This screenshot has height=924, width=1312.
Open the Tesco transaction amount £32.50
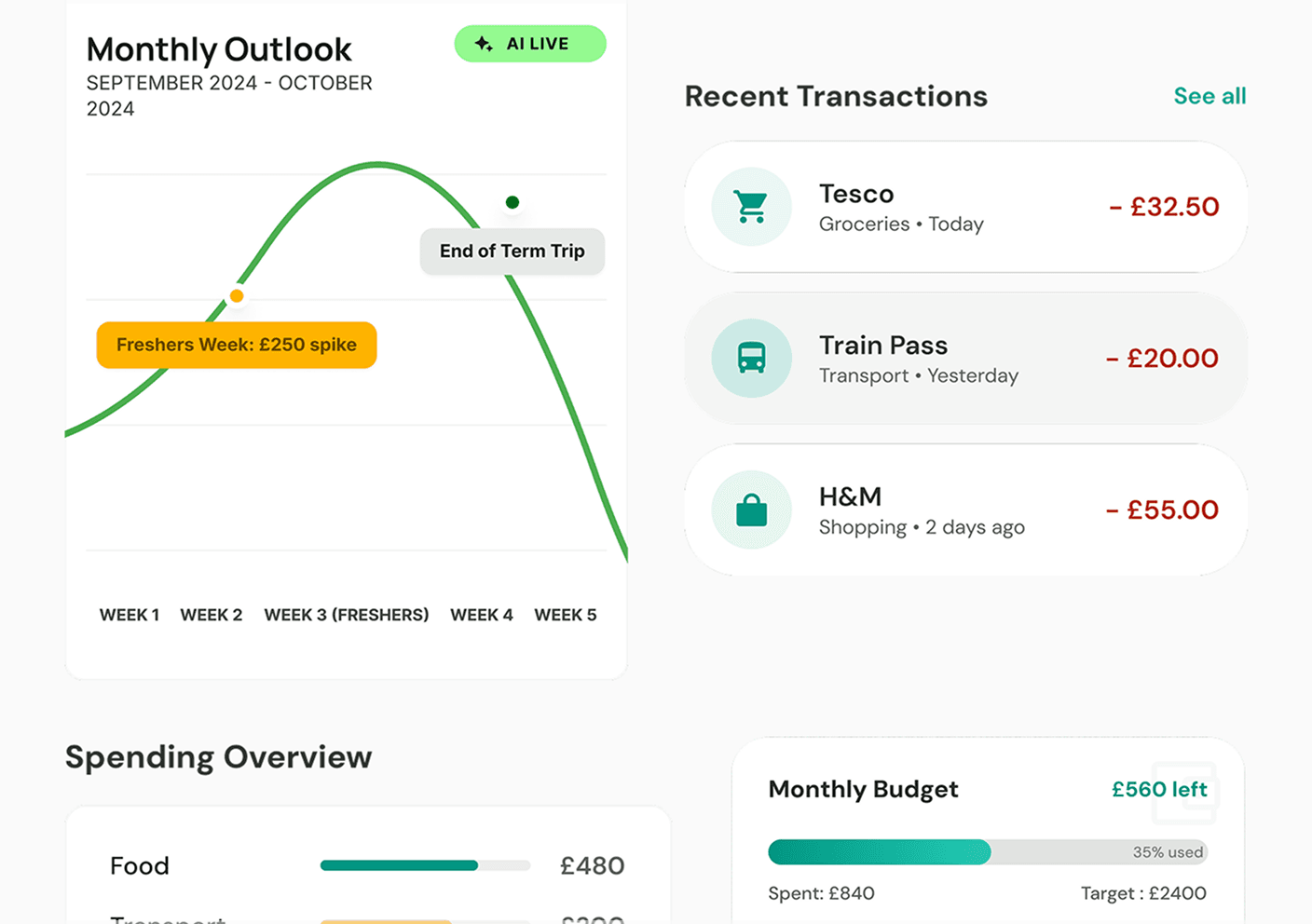pos(1164,207)
